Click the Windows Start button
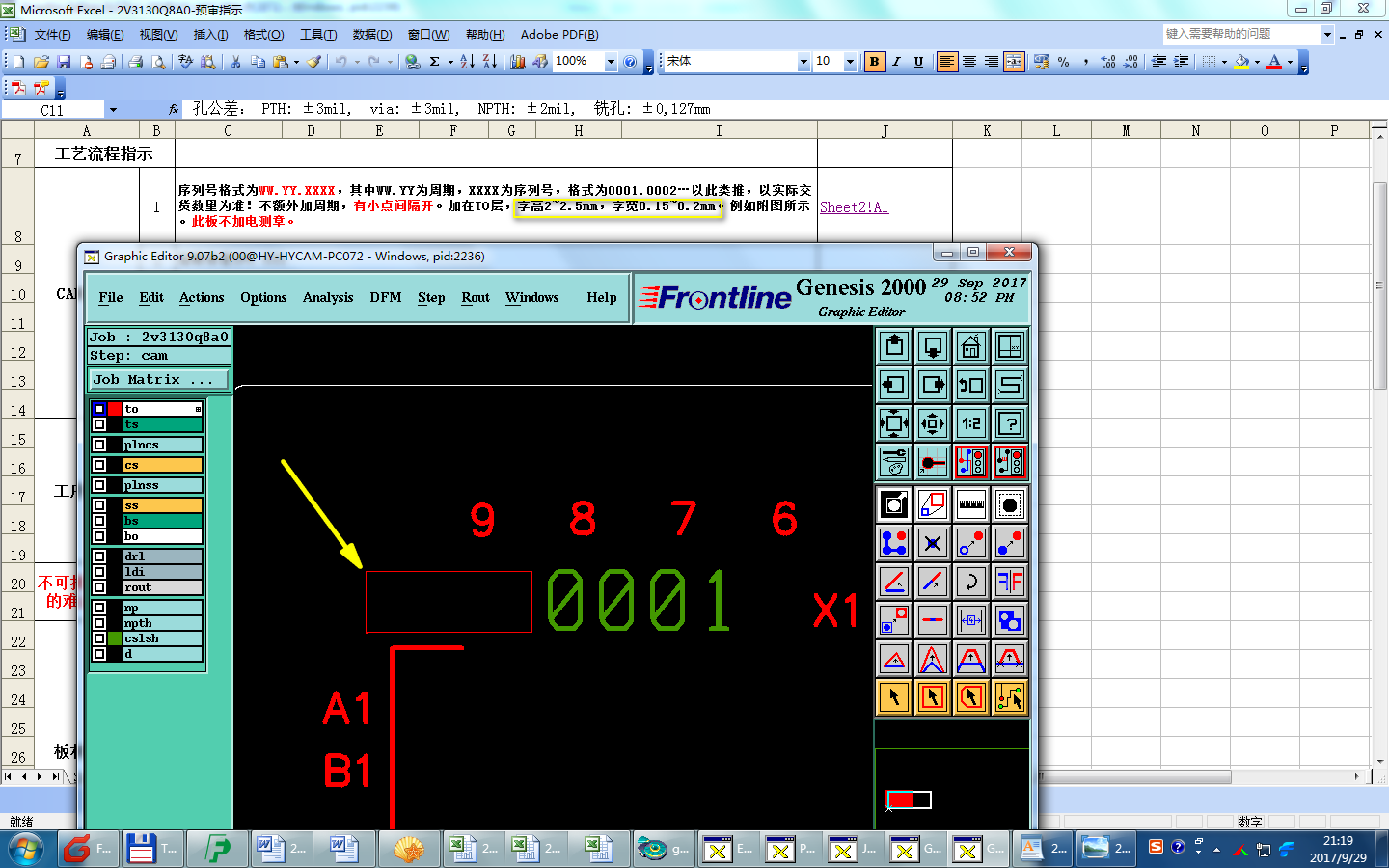Viewport: 1389px width, 868px height. 26,850
